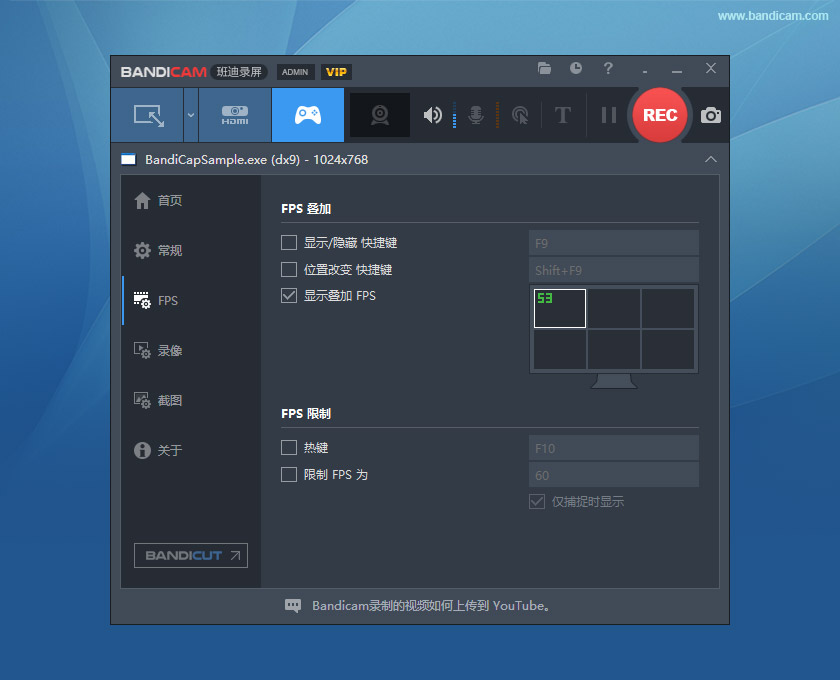Select top-center FPS overlay position
The image size is (840, 680).
(x=614, y=308)
